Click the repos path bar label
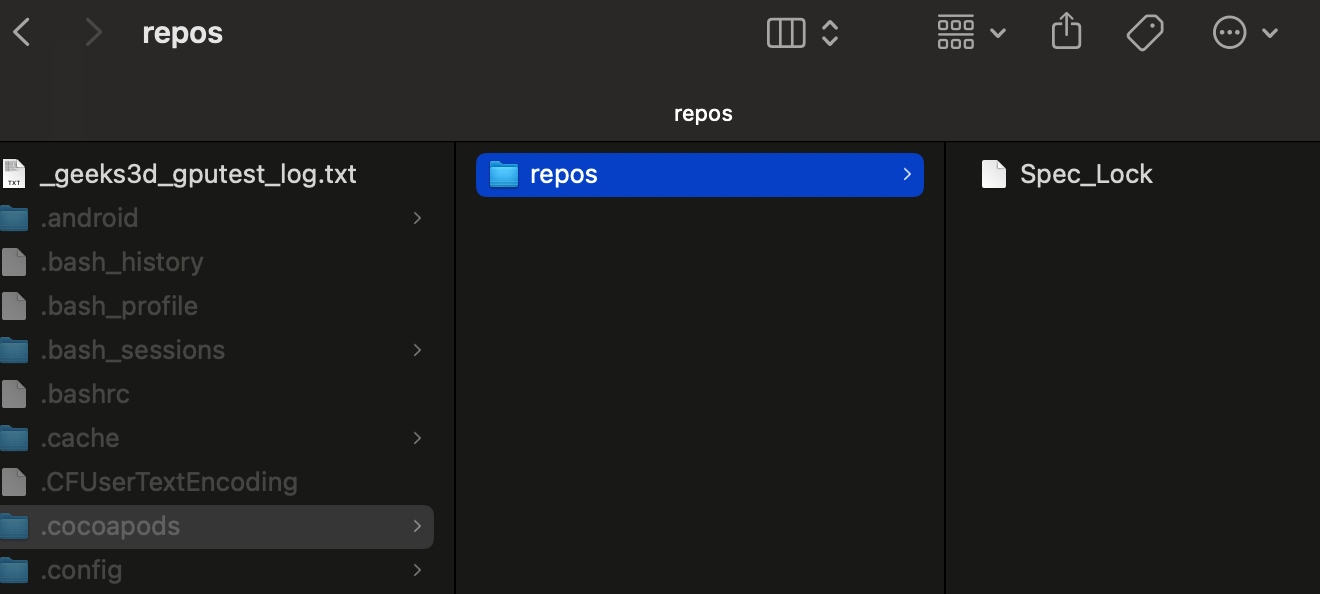 click(x=703, y=113)
